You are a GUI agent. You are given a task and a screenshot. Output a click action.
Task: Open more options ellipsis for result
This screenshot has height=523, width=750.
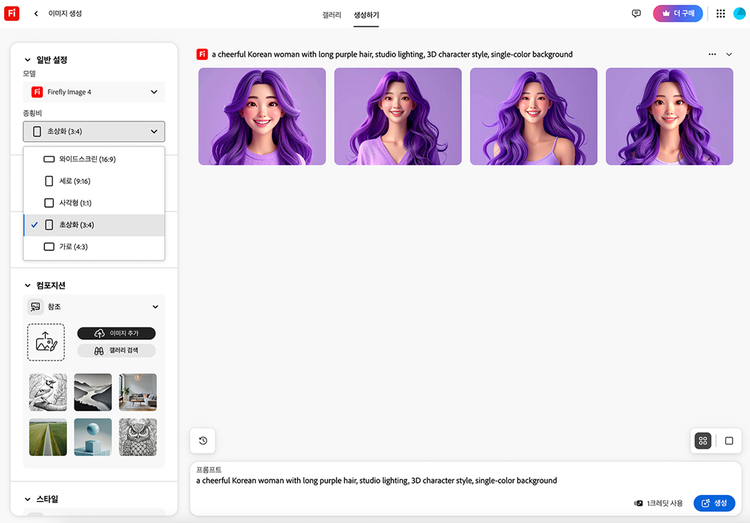(712, 54)
